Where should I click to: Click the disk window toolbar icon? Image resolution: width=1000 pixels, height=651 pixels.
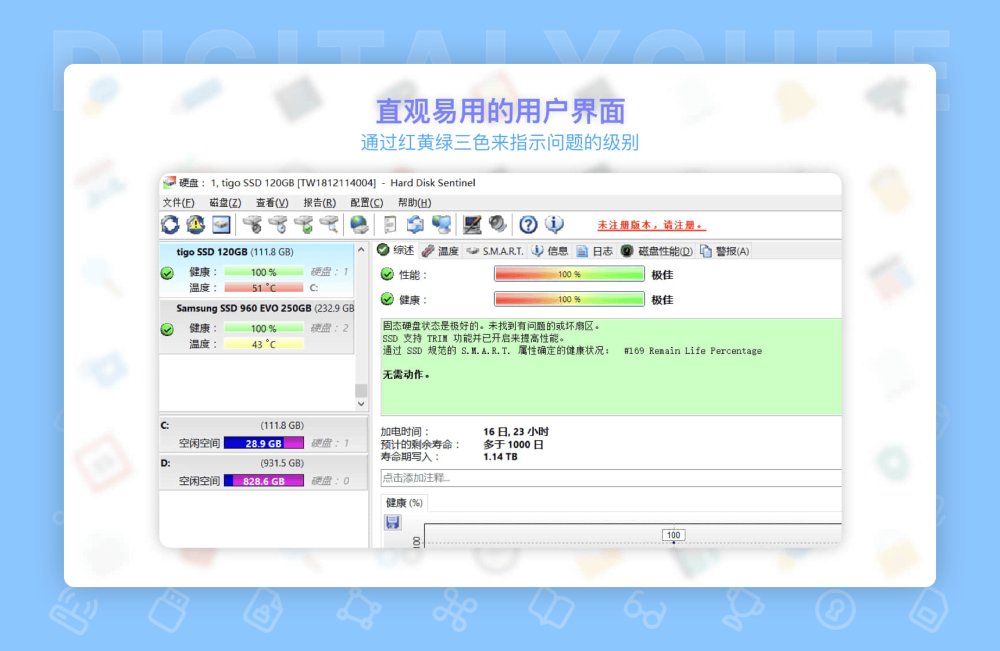point(221,224)
